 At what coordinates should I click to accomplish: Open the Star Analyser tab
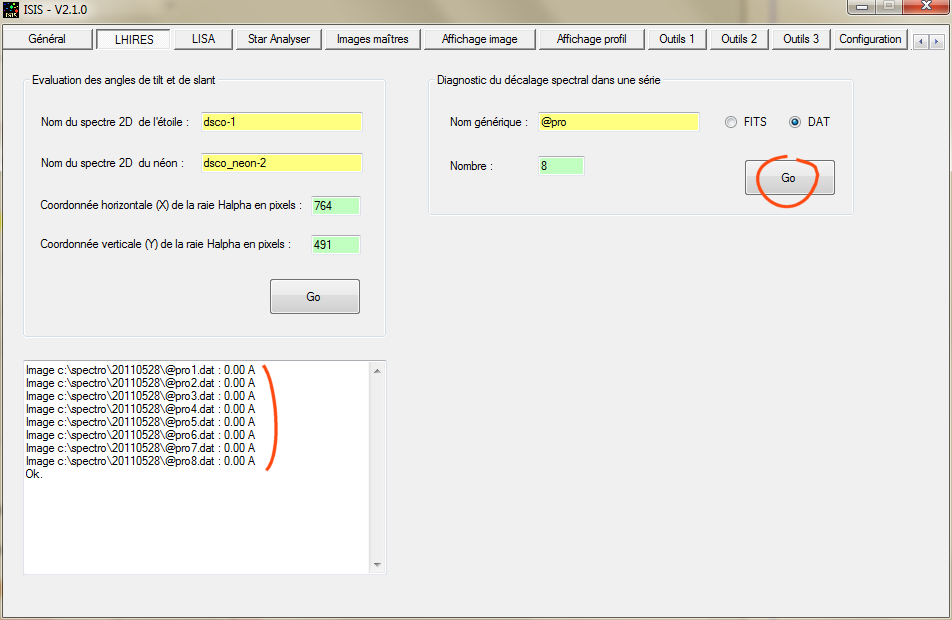279,39
